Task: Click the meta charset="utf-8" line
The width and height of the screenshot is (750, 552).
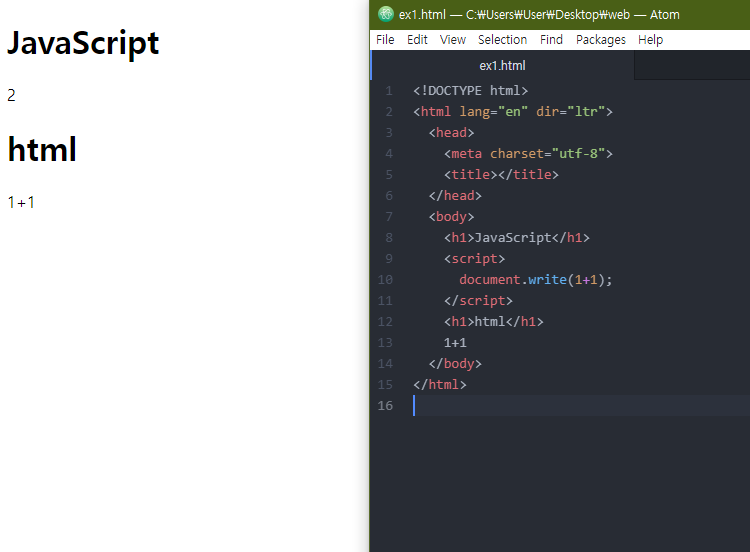Action: pyautogui.click(x=528, y=154)
